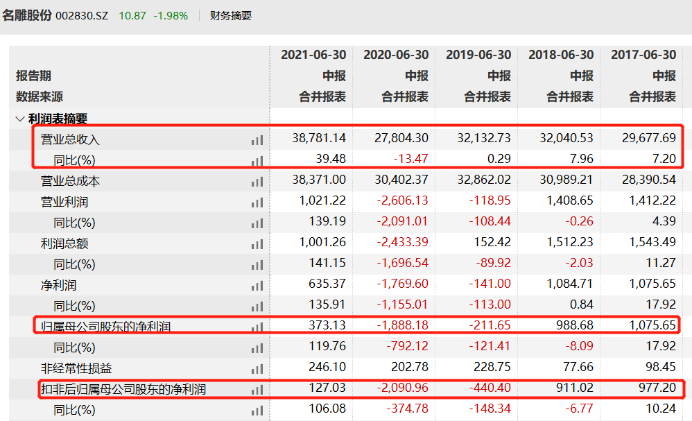Click total cost value 38,371.00
The width and height of the screenshot is (692, 421).
319,180
